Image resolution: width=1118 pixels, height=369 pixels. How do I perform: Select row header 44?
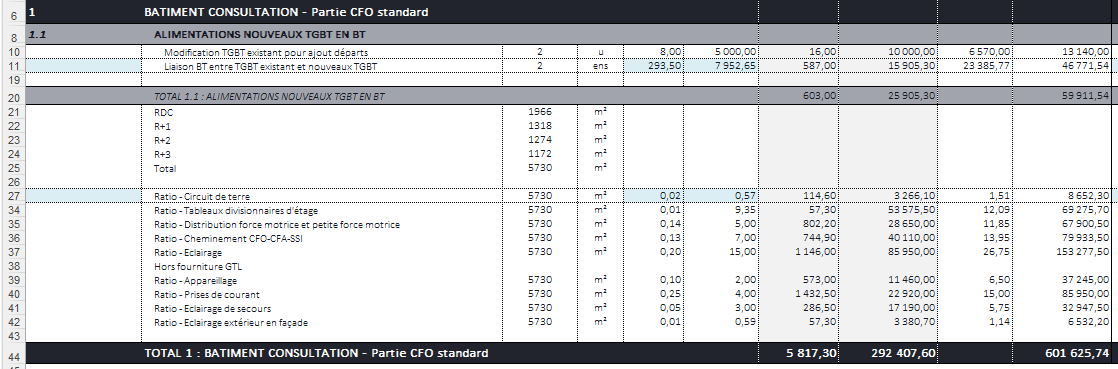(13, 354)
